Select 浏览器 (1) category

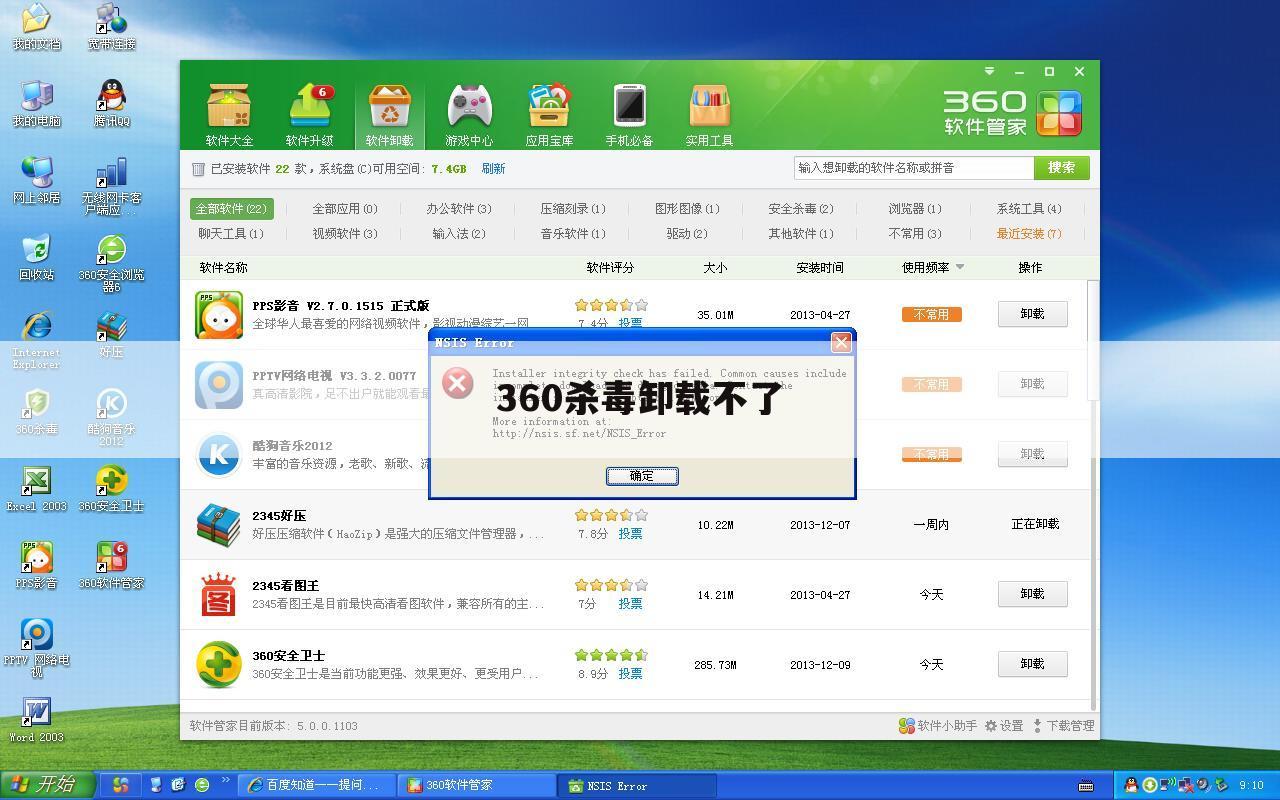tap(914, 209)
